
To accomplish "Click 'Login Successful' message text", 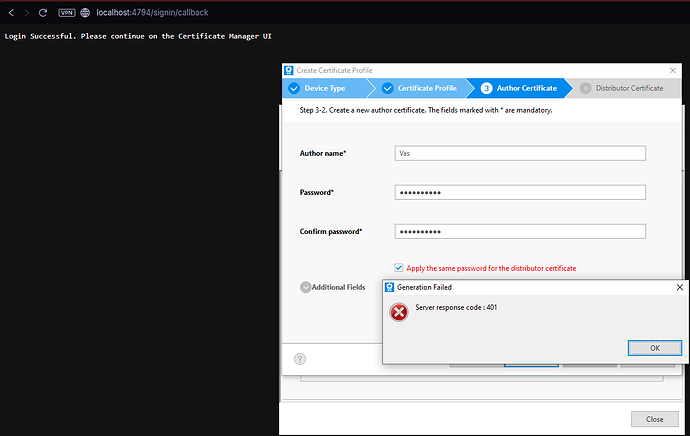I will click(138, 36).
